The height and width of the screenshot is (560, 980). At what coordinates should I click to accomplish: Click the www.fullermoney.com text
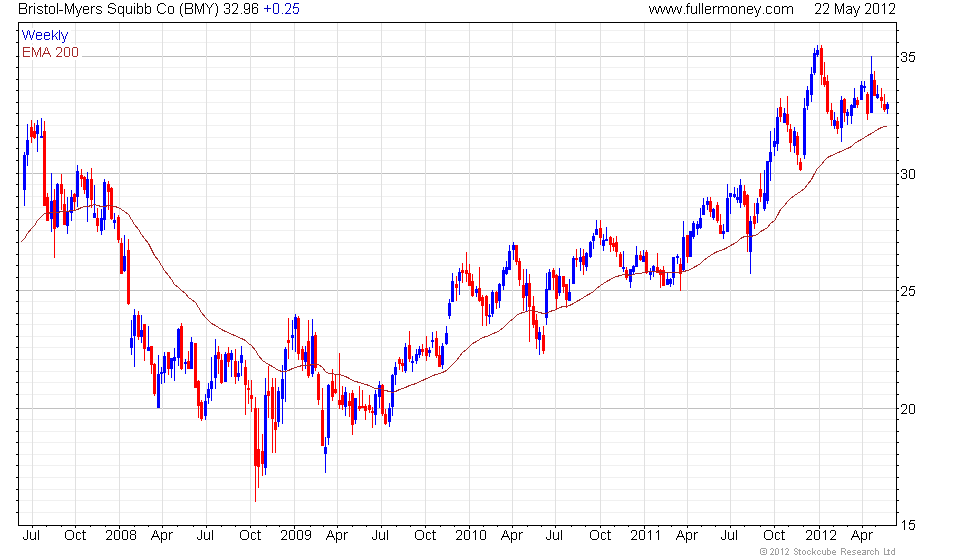pos(721,9)
